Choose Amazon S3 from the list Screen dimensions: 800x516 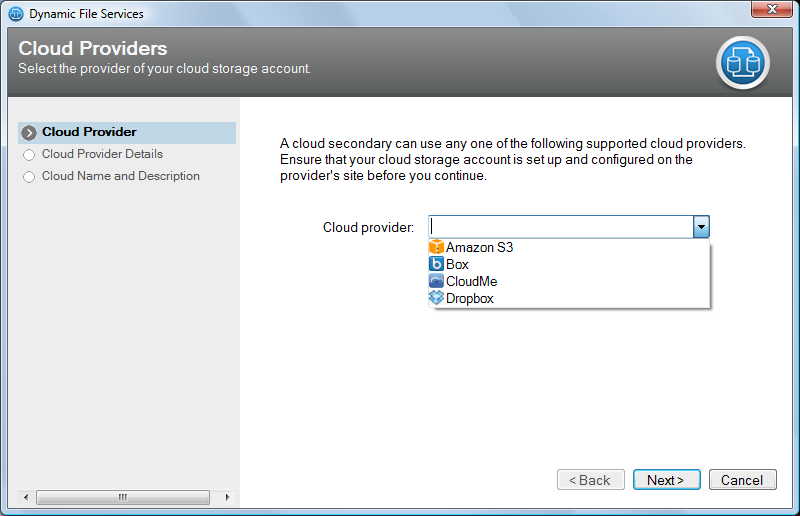[479, 247]
